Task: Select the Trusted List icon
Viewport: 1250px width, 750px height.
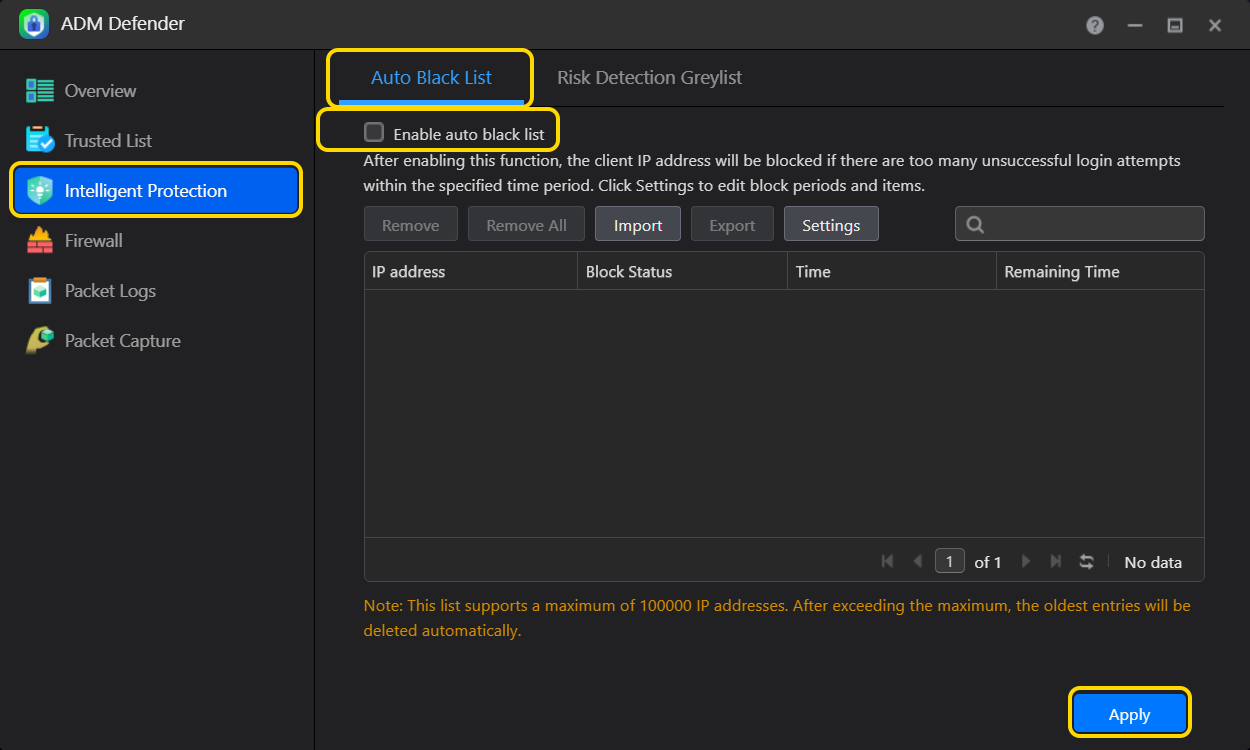Action: pyautogui.click(x=40, y=141)
